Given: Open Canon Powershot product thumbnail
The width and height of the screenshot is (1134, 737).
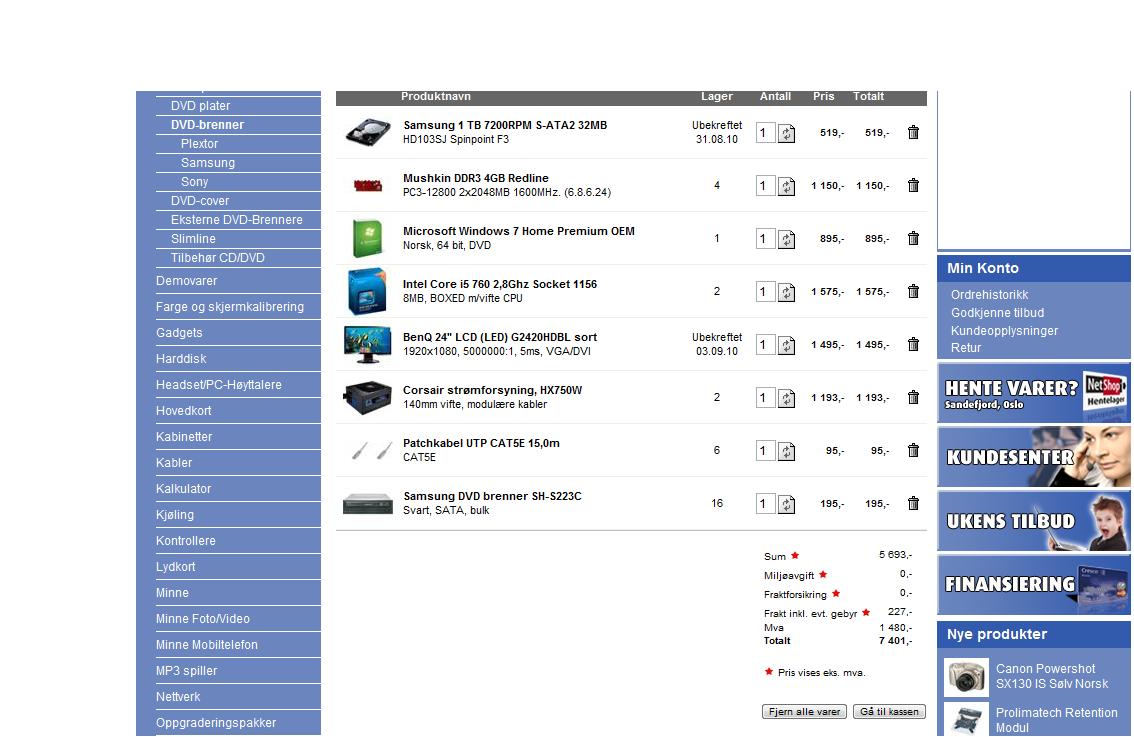Looking at the screenshot, I should point(966,677).
